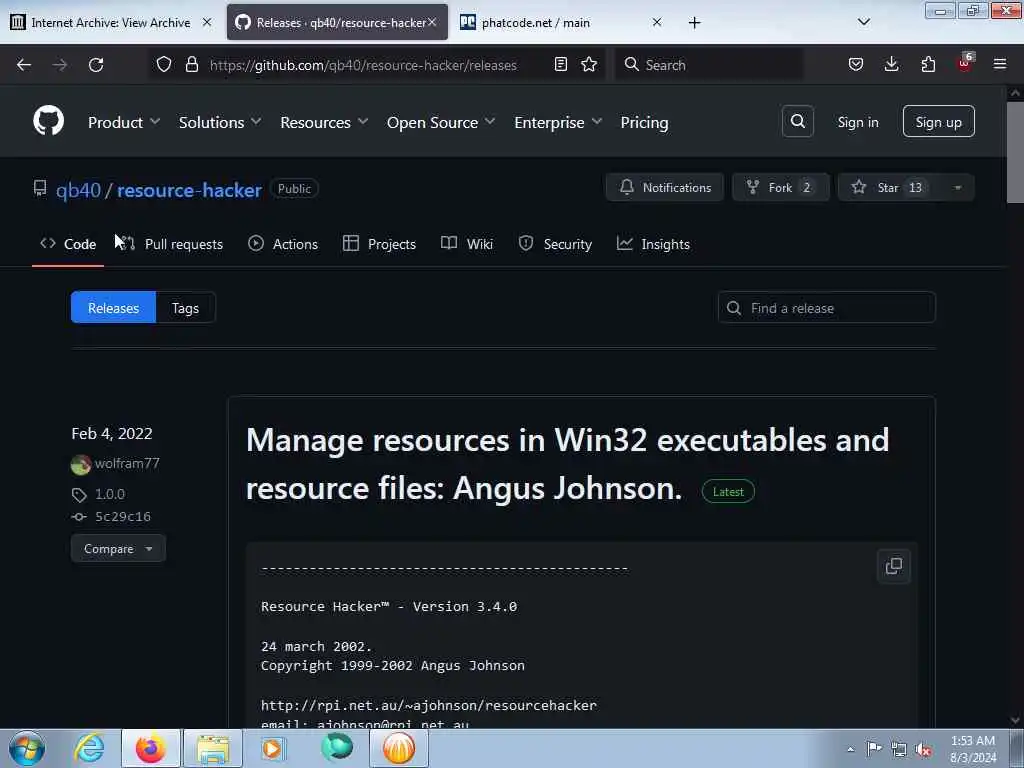Screen dimensions: 1024x768
Task: Open Insights tab
Action: click(x=653, y=244)
